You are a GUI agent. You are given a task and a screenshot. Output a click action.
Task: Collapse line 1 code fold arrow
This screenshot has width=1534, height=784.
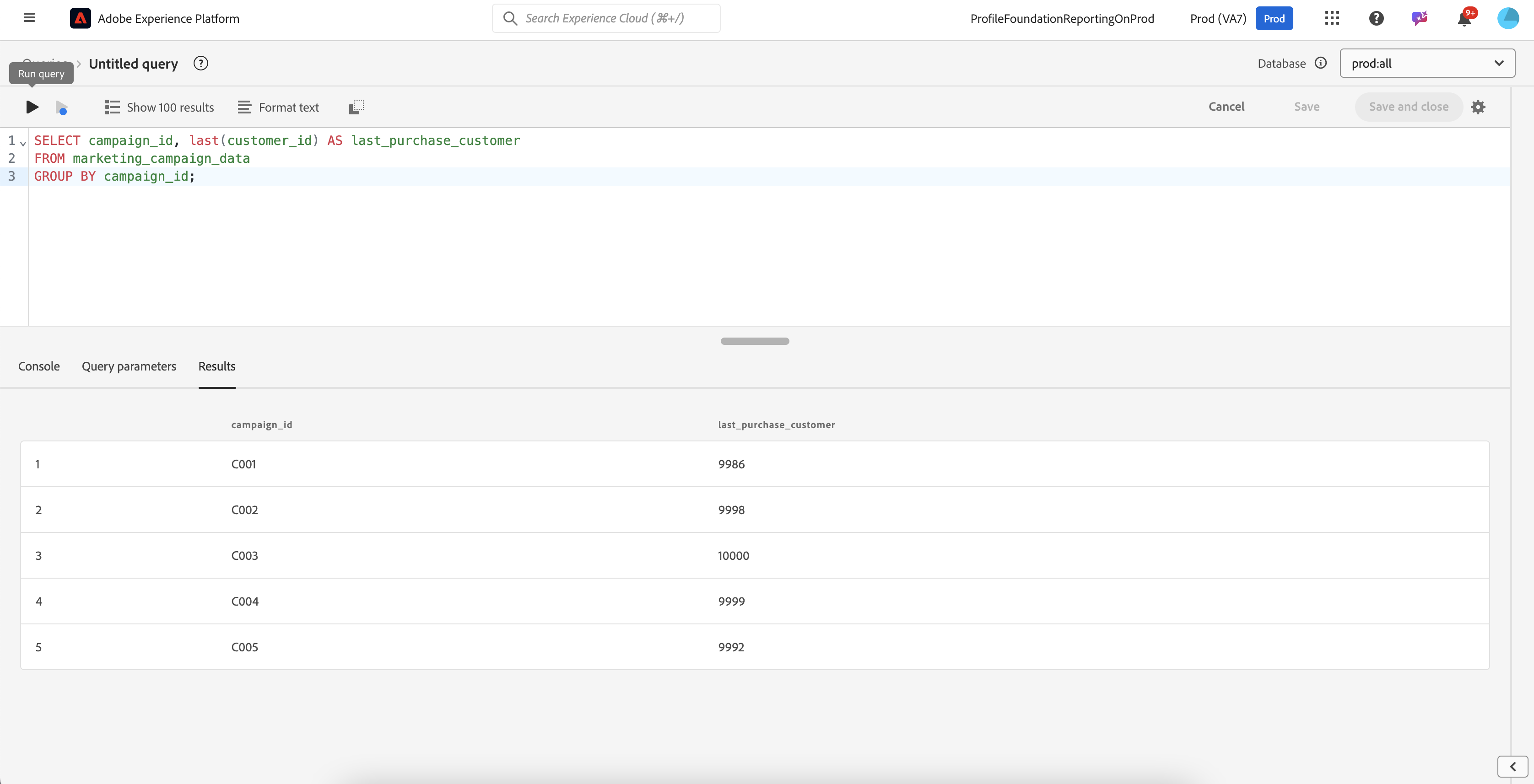pos(23,143)
